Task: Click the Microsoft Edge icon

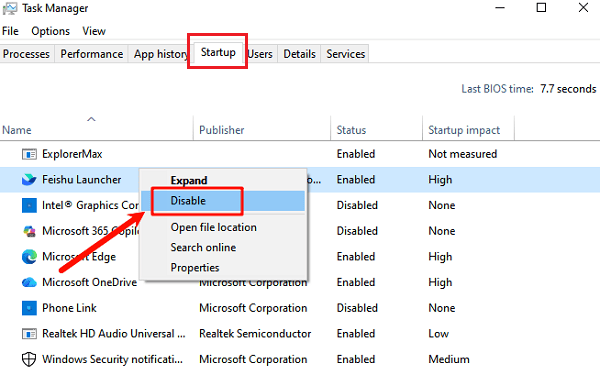Action: pyautogui.click(x=29, y=256)
